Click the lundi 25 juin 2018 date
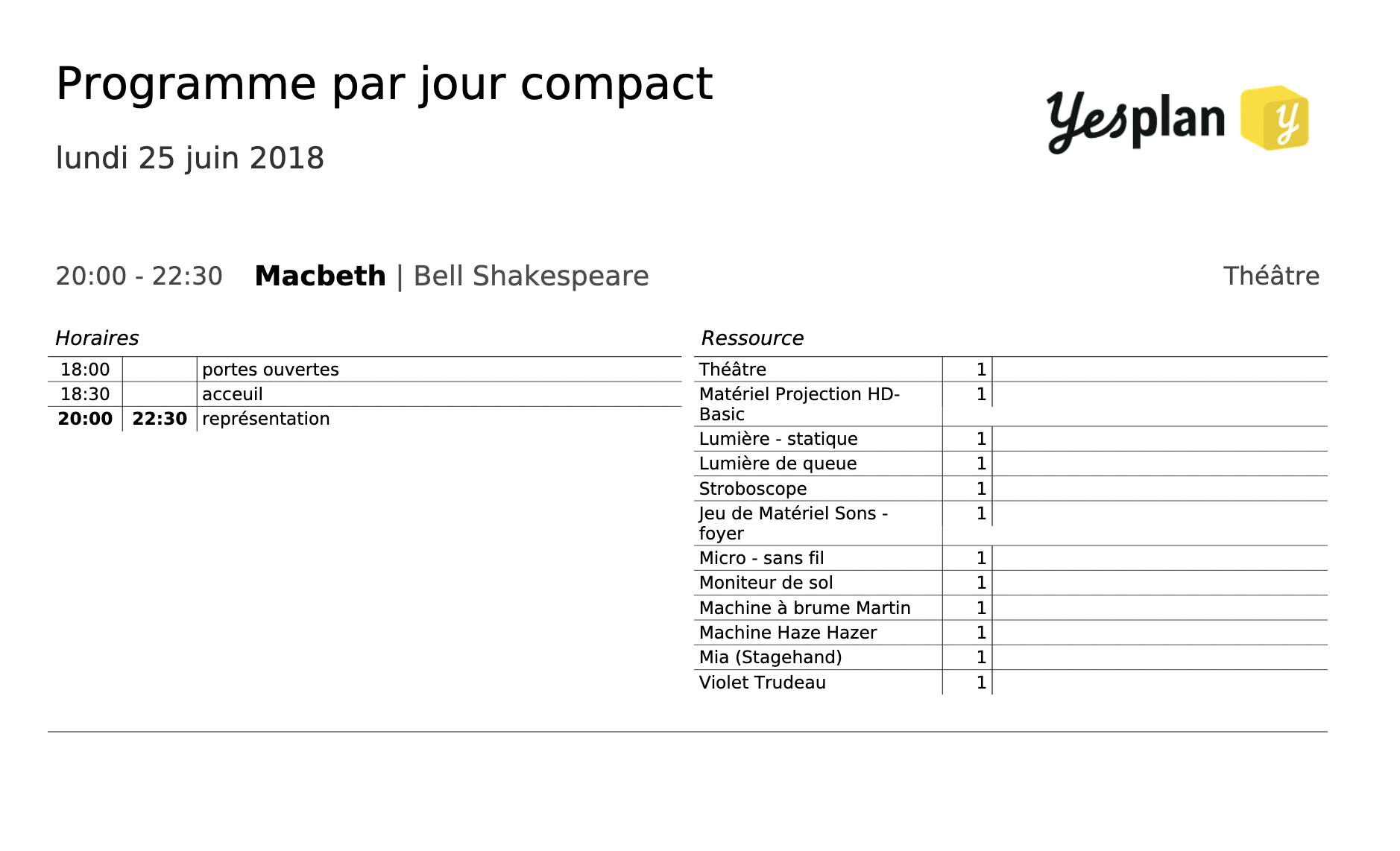Screen dimensions: 1400x851 point(190,158)
